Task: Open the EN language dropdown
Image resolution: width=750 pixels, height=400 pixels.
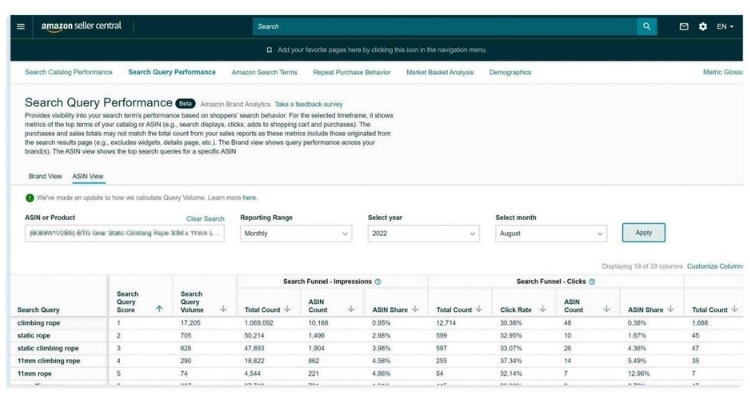Action: (725, 25)
